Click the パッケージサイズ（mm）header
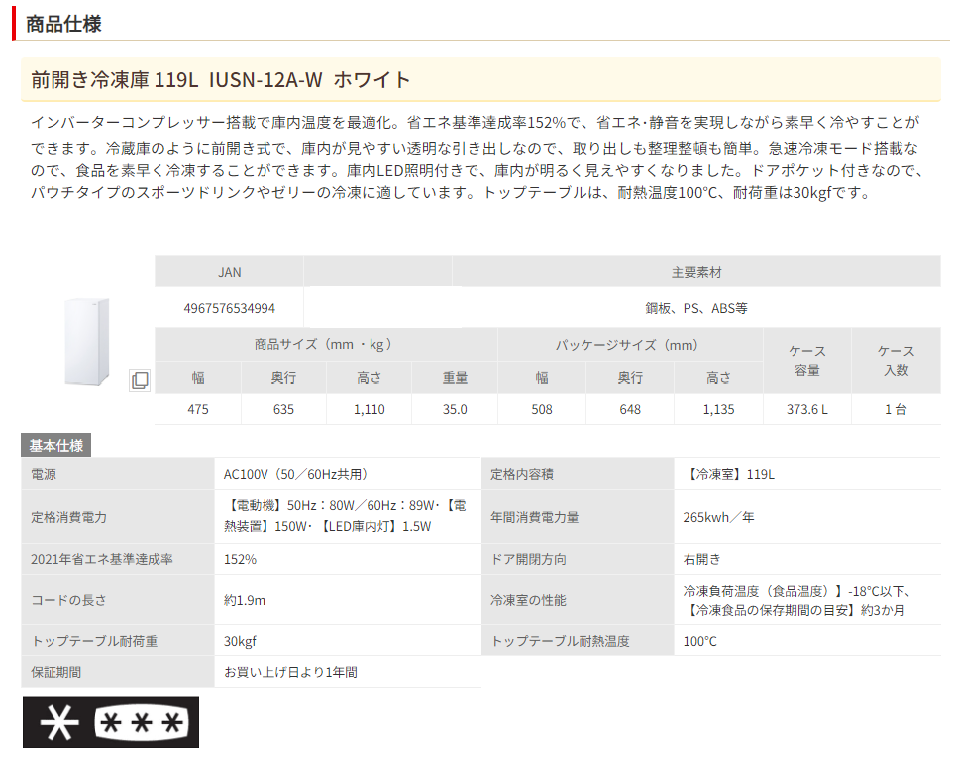 (x=629, y=345)
